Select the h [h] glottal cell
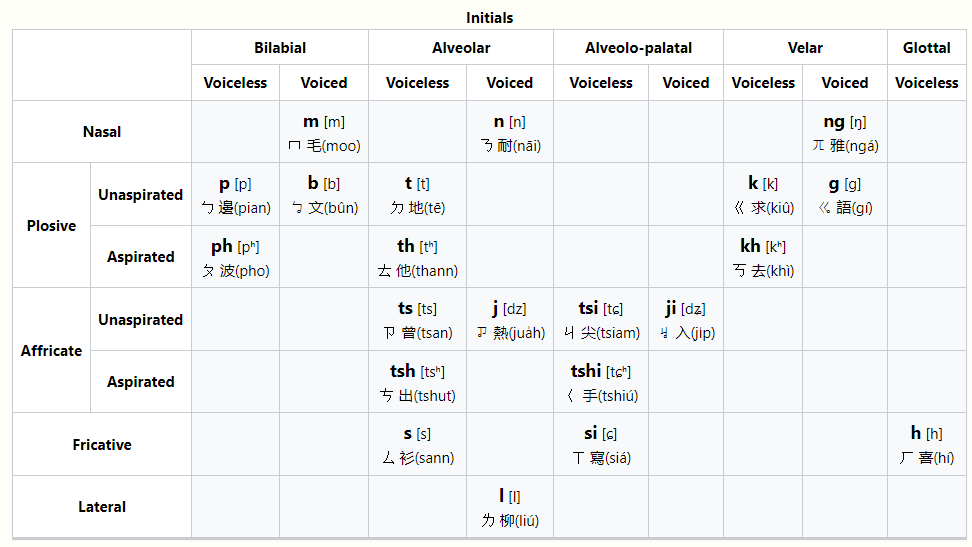The image size is (972, 547). [x=926, y=445]
